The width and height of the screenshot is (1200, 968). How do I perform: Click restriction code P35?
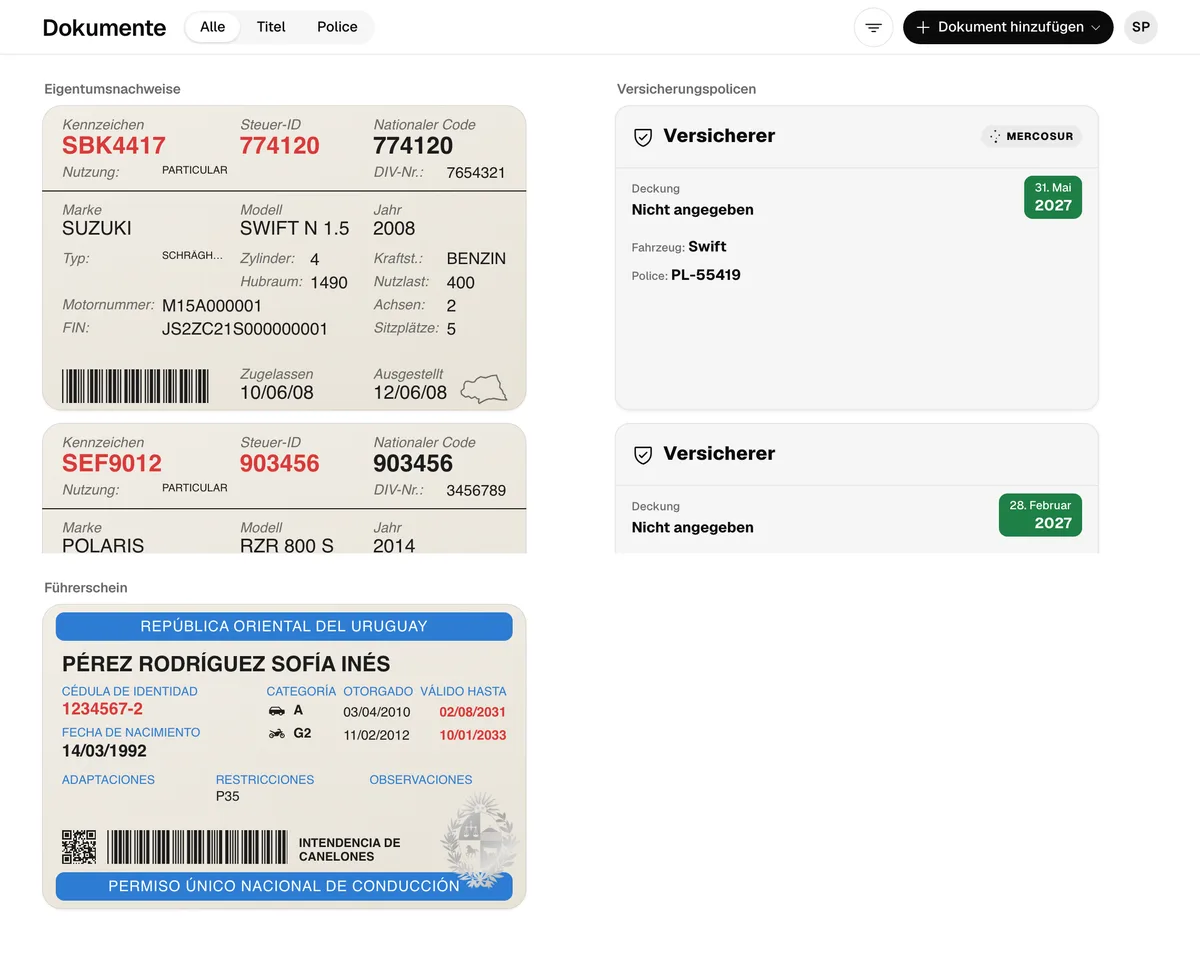(x=228, y=797)
